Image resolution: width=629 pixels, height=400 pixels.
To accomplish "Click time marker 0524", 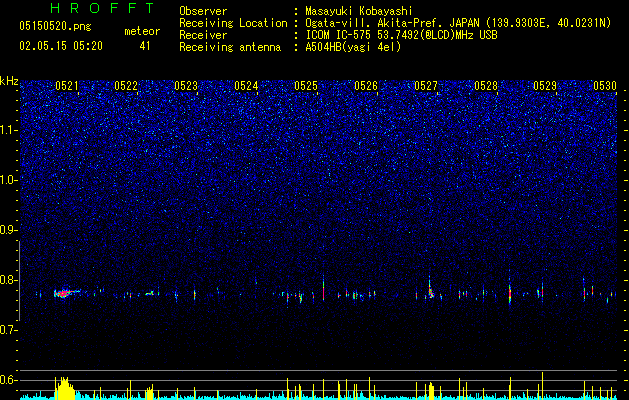I will (246, 86).
